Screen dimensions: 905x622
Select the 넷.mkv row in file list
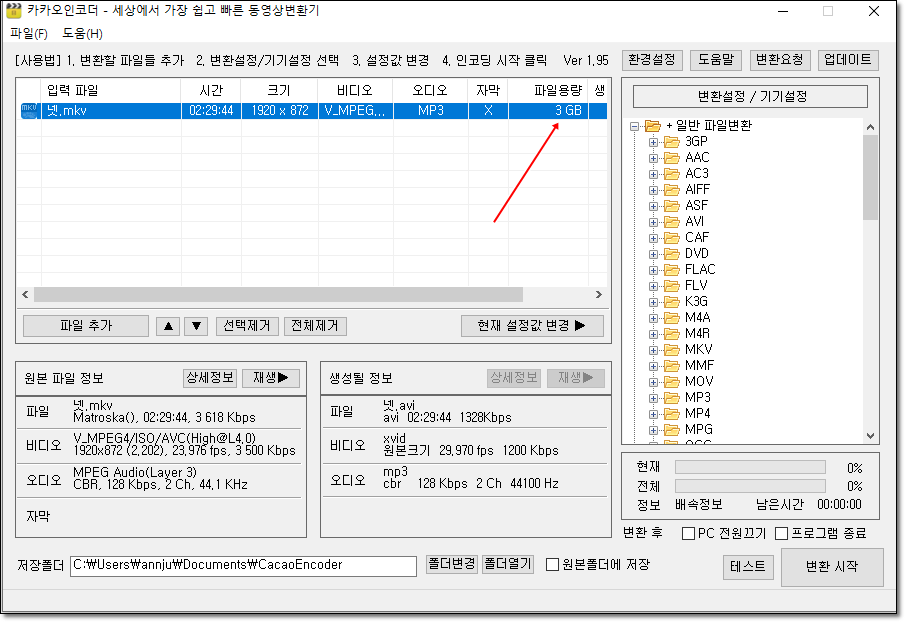pos(313,111)
